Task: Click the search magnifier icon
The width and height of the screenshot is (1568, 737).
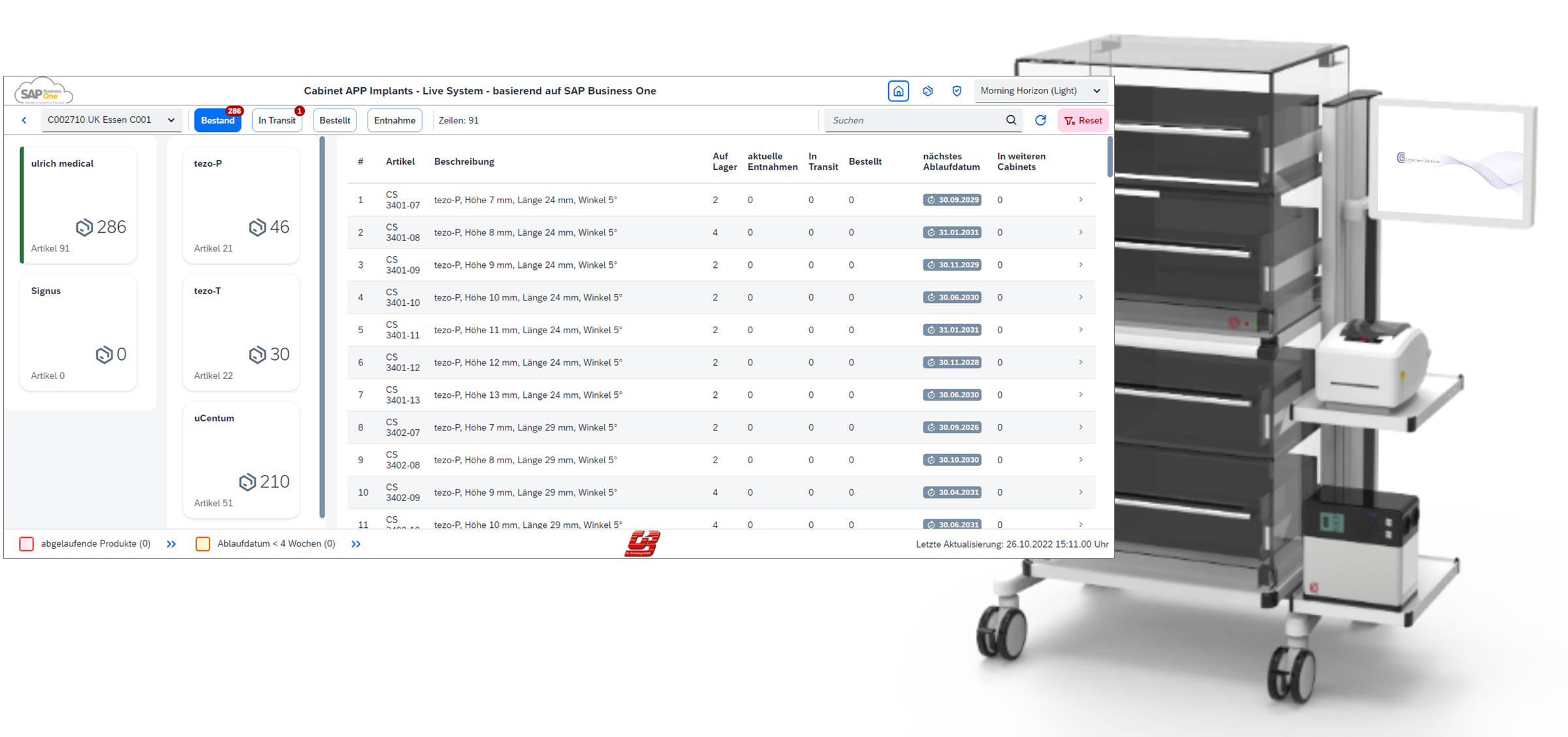Action: [x=1011, y=120]
